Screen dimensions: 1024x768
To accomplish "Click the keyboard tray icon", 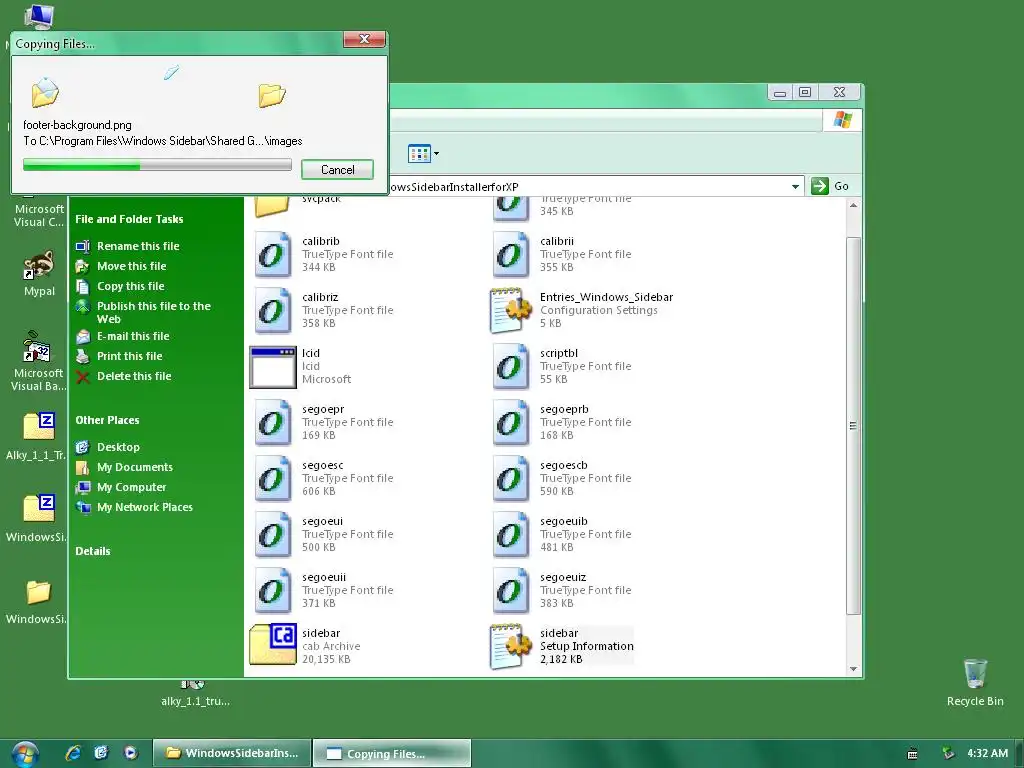I will pos(912,754).
